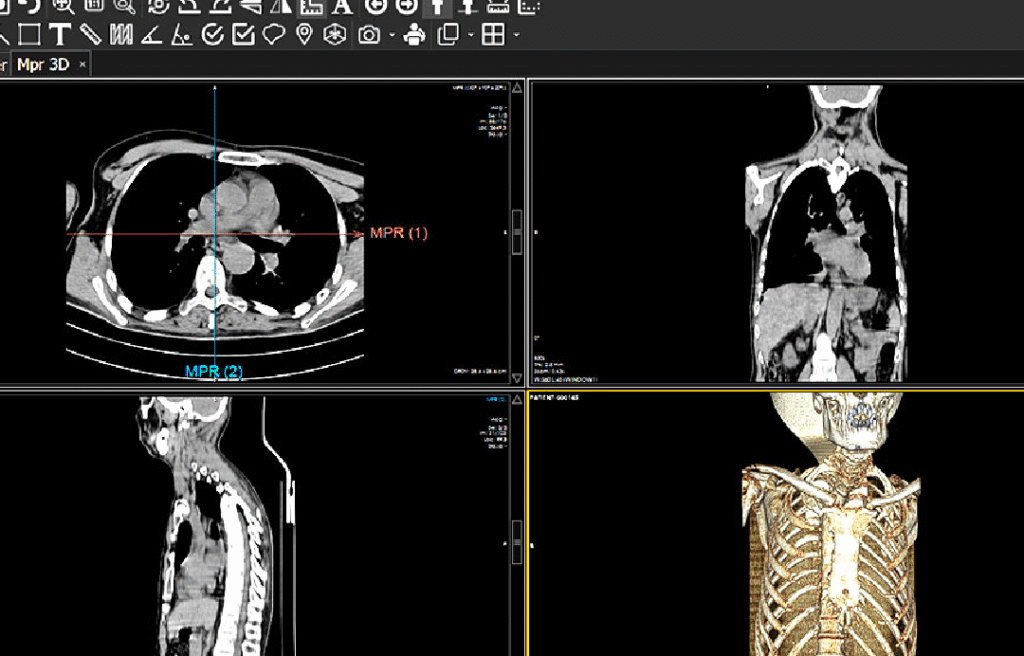The width and height of the screenshot is (1024, 656).
Task: Click the sagittal spine CT image
Action: (216, 526)
